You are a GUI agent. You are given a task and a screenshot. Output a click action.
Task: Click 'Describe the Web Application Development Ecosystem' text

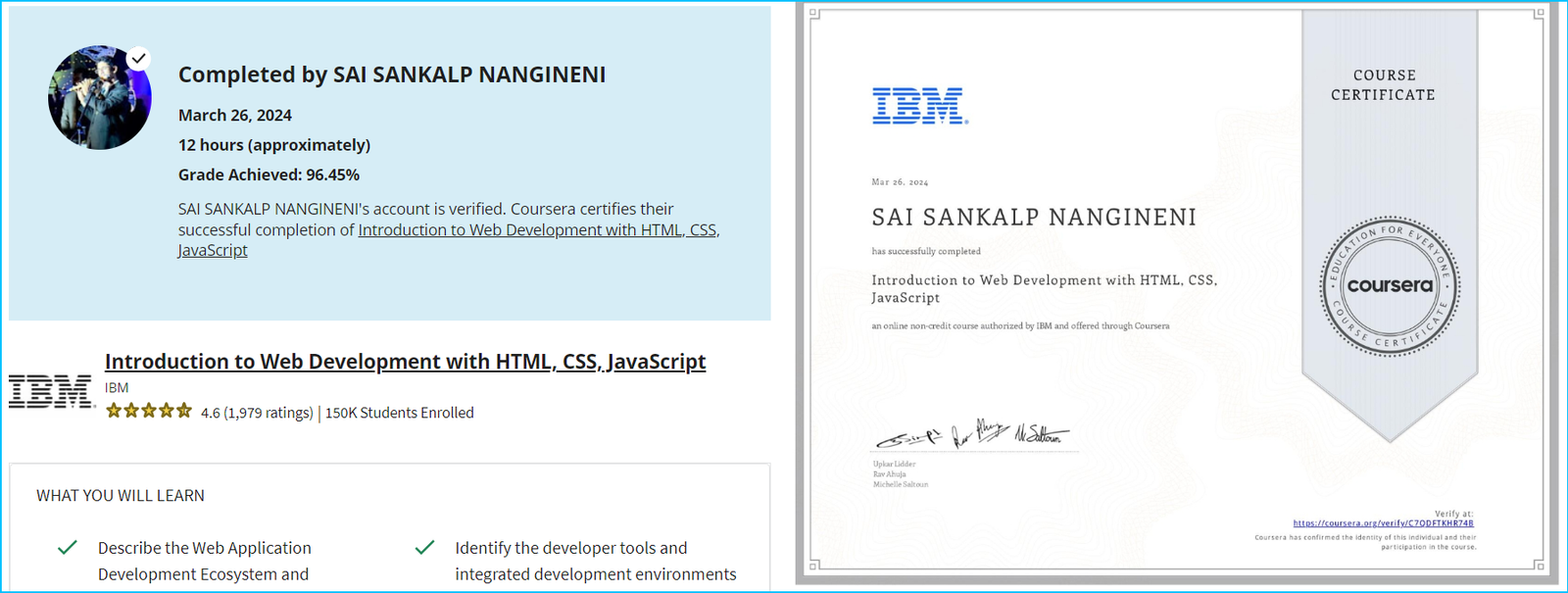tap(205, 562)
